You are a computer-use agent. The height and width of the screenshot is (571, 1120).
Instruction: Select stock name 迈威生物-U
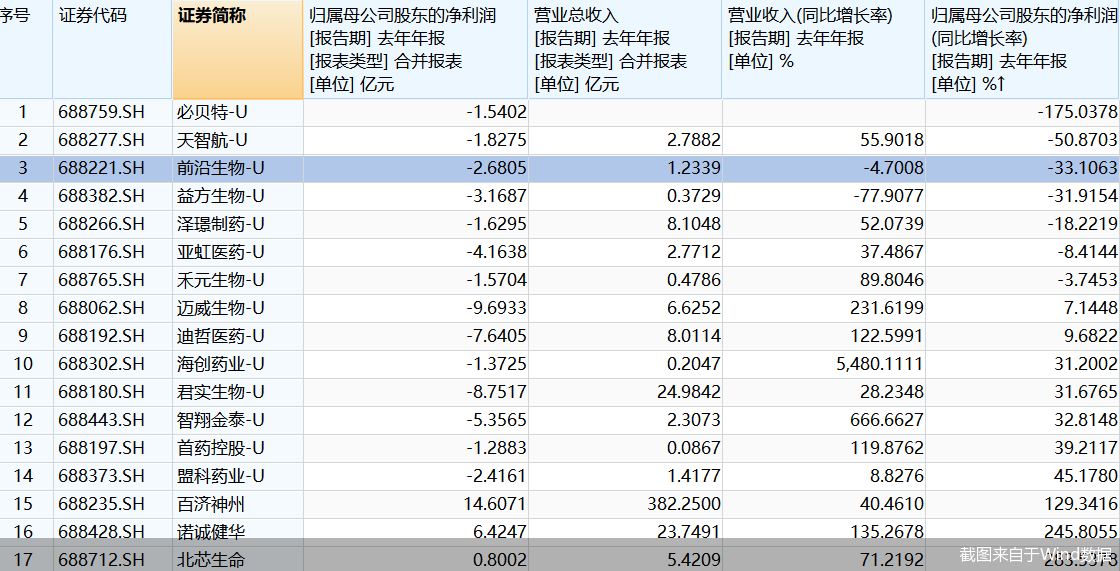220,308
